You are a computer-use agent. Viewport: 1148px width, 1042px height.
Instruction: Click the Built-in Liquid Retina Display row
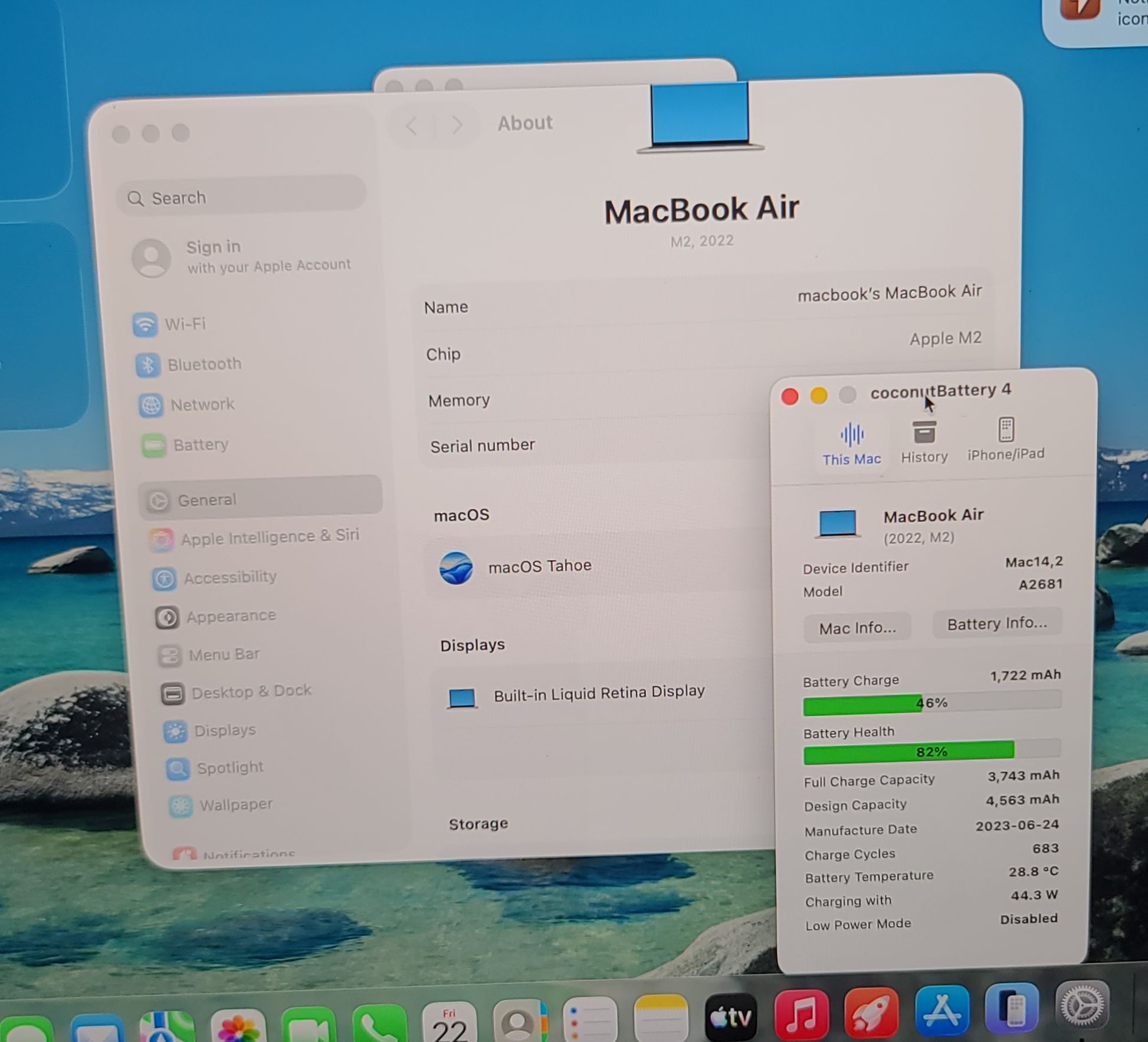click(602, 694)
